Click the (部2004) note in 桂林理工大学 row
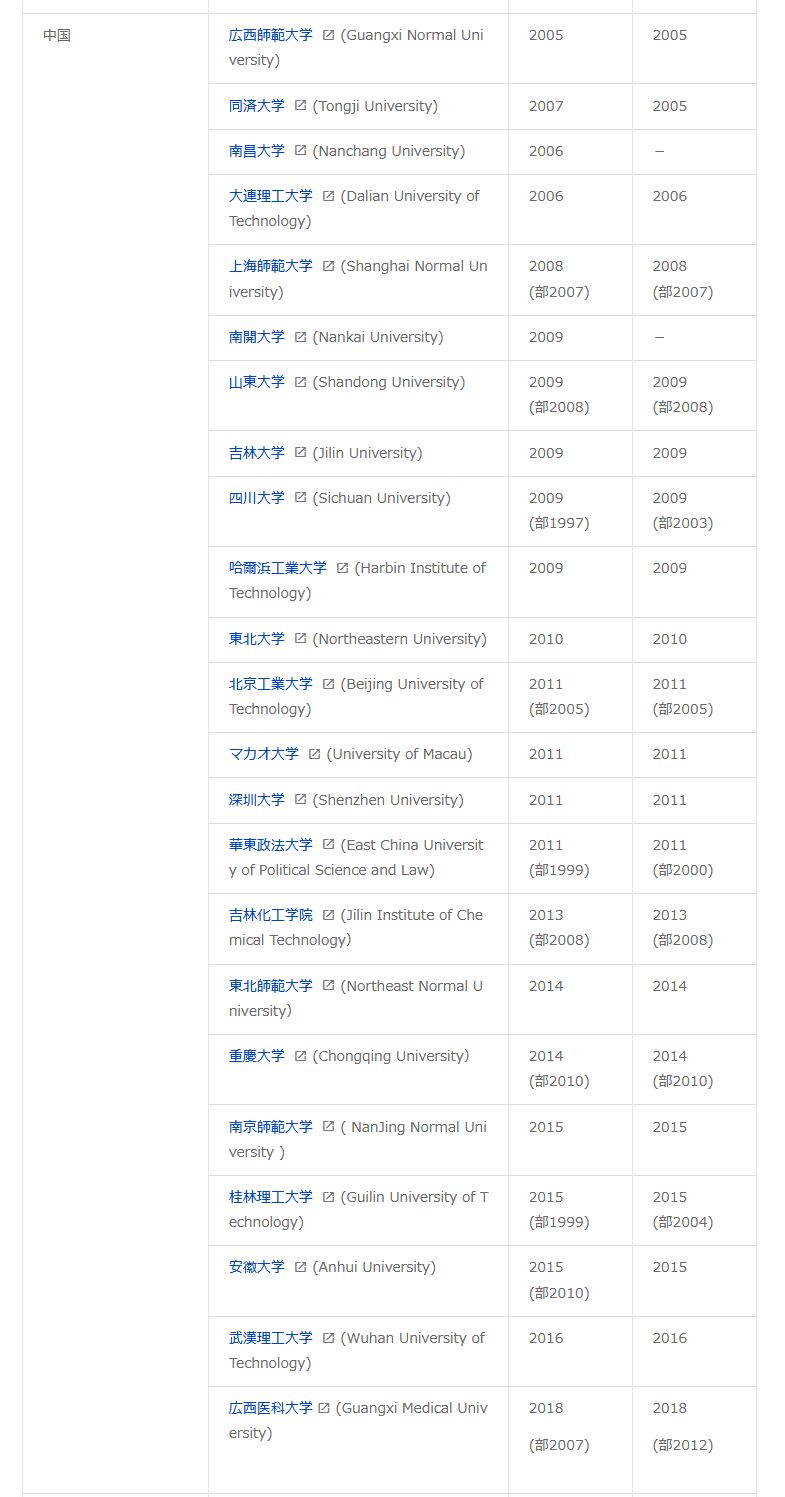Image resolution: width=785 pixels, height=1497 pixels. 683,1222
